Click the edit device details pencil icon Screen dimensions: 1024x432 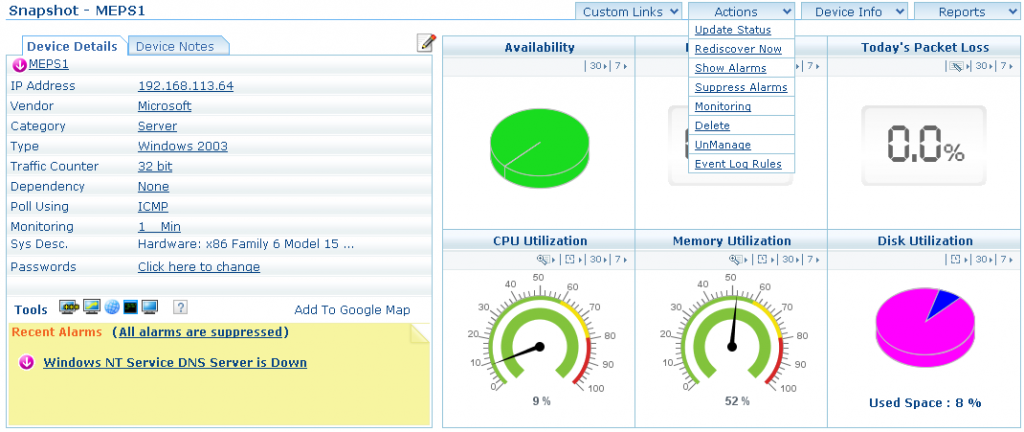(x=427, y=42)
